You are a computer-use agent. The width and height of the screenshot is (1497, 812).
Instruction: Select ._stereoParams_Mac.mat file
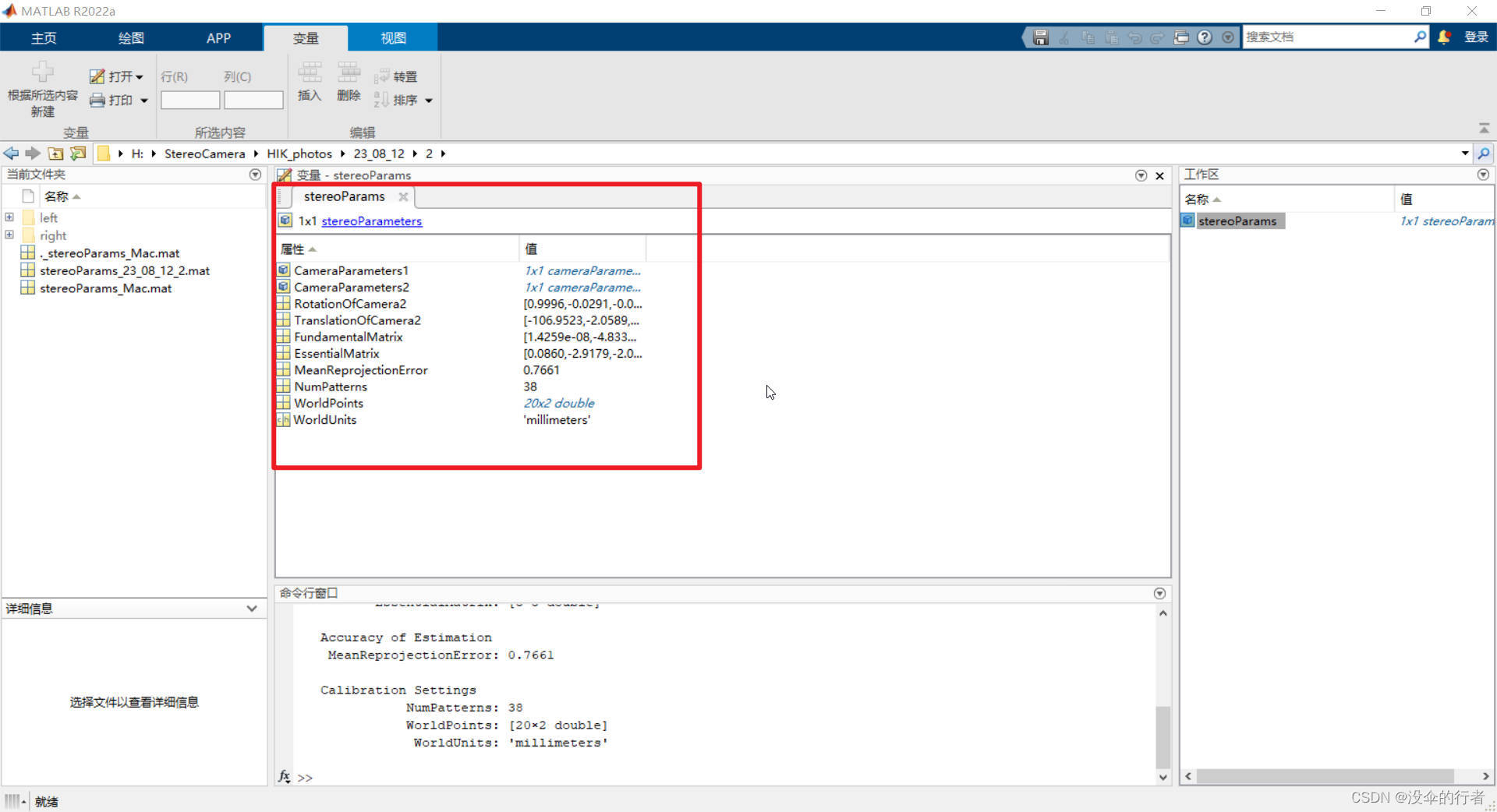point(110,253)
